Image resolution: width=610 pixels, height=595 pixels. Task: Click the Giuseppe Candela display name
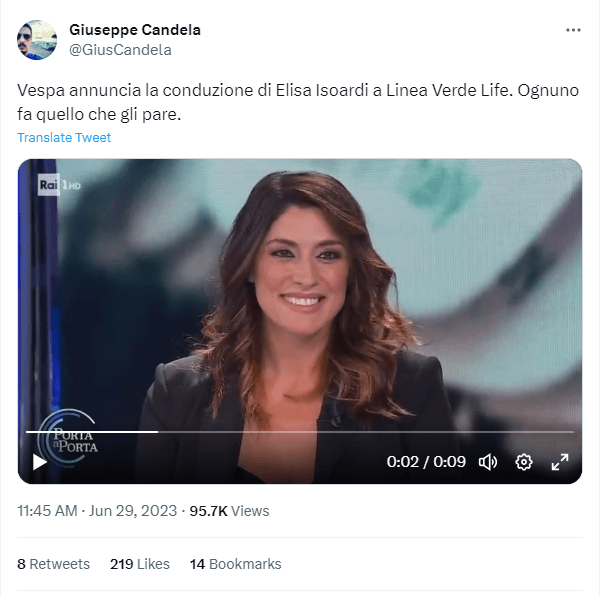point(135,30)
